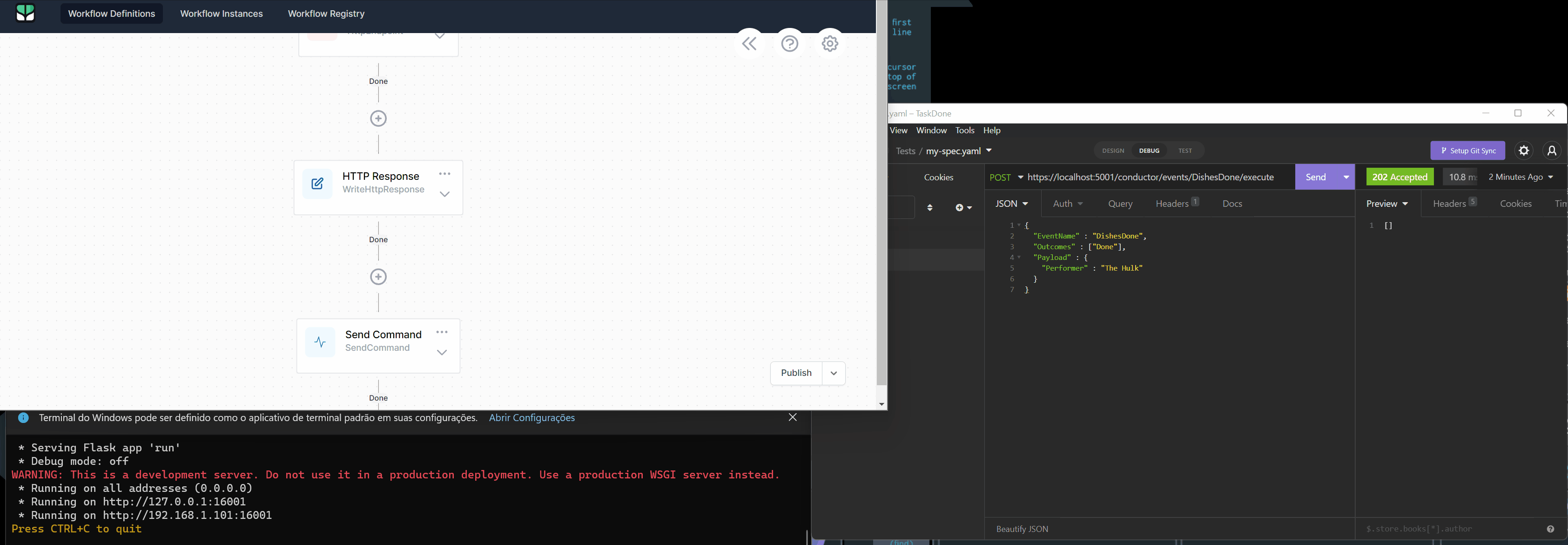Click the create request plus icon in Insomnia
This screenshot has width=1568, height=545.
(x=963, y=208)
